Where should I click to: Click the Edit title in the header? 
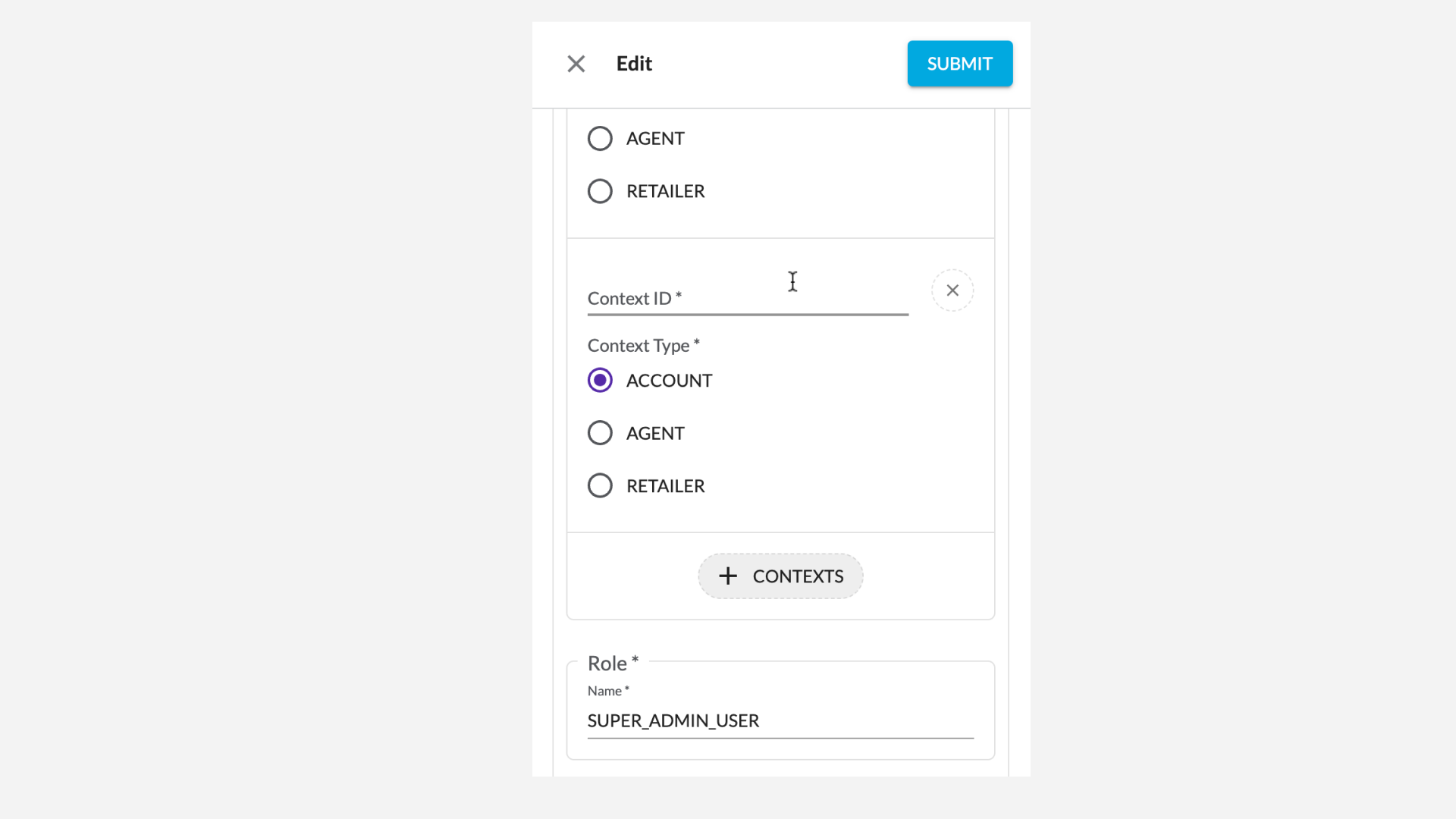pyautogui.click(x=634, y=64)
